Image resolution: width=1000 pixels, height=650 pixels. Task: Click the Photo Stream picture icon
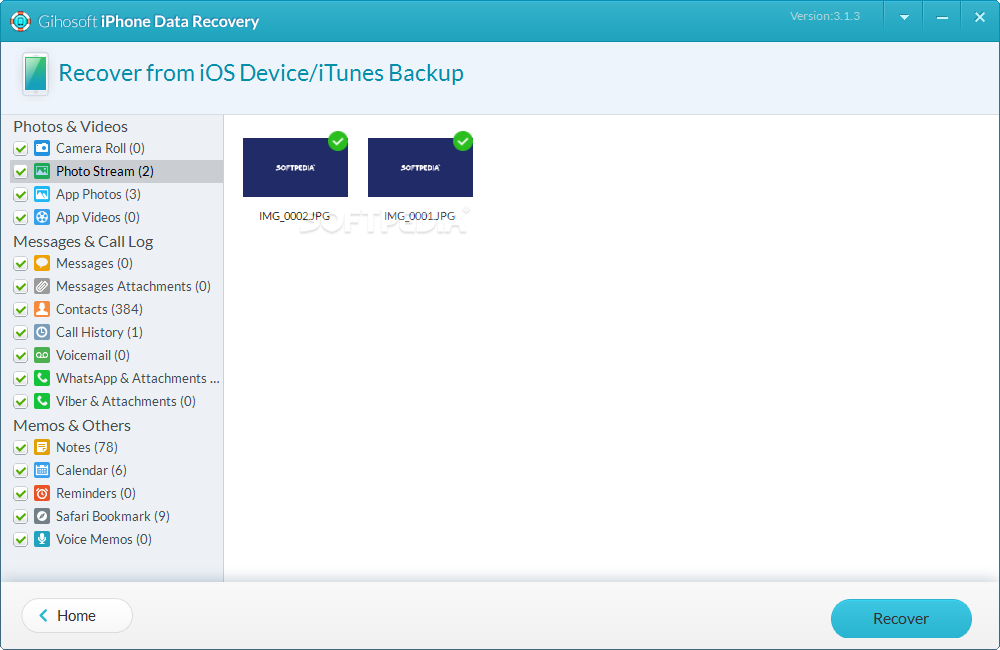pos(42,171)
